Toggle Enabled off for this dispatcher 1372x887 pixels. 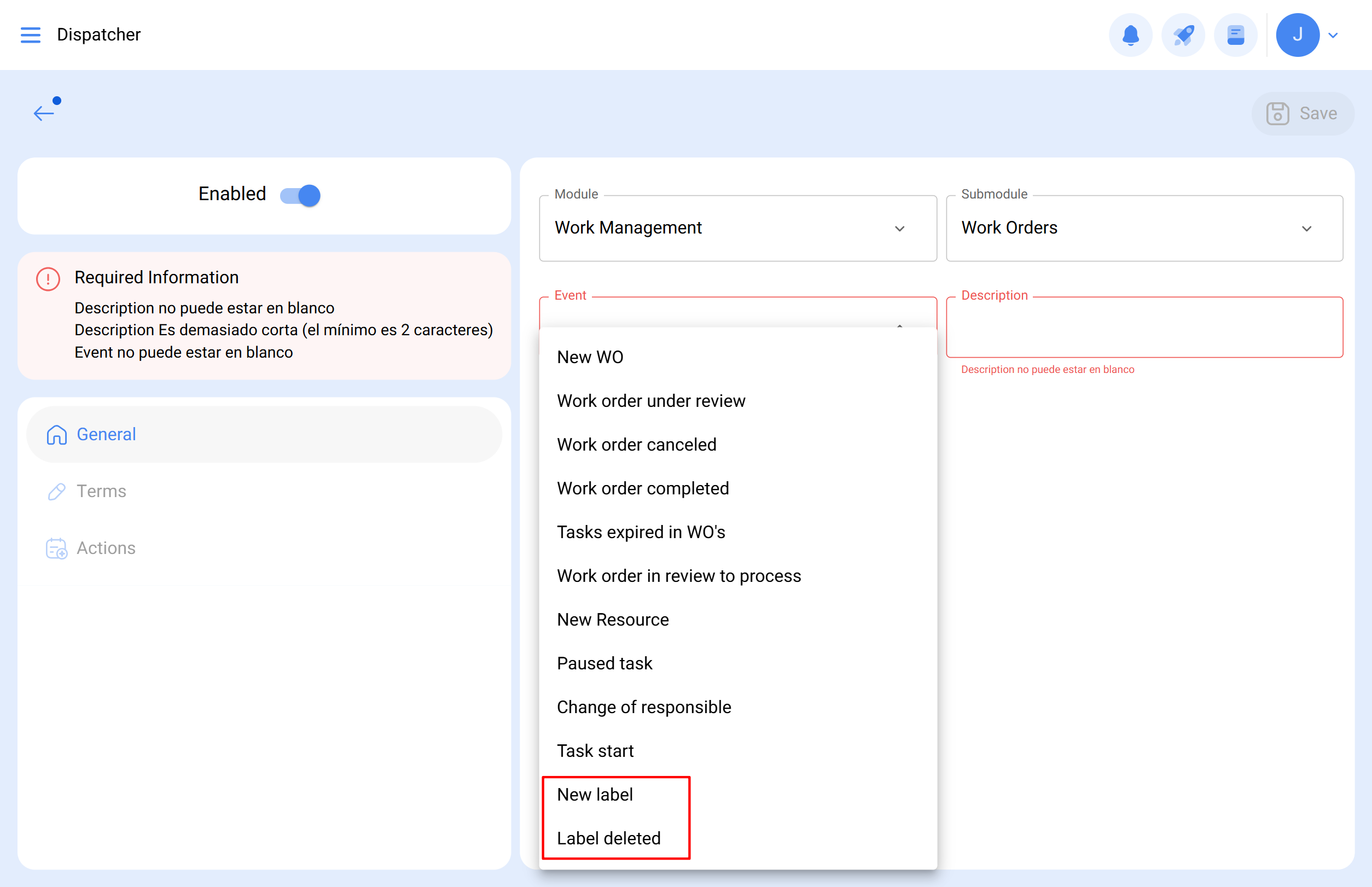pos(299,195)
